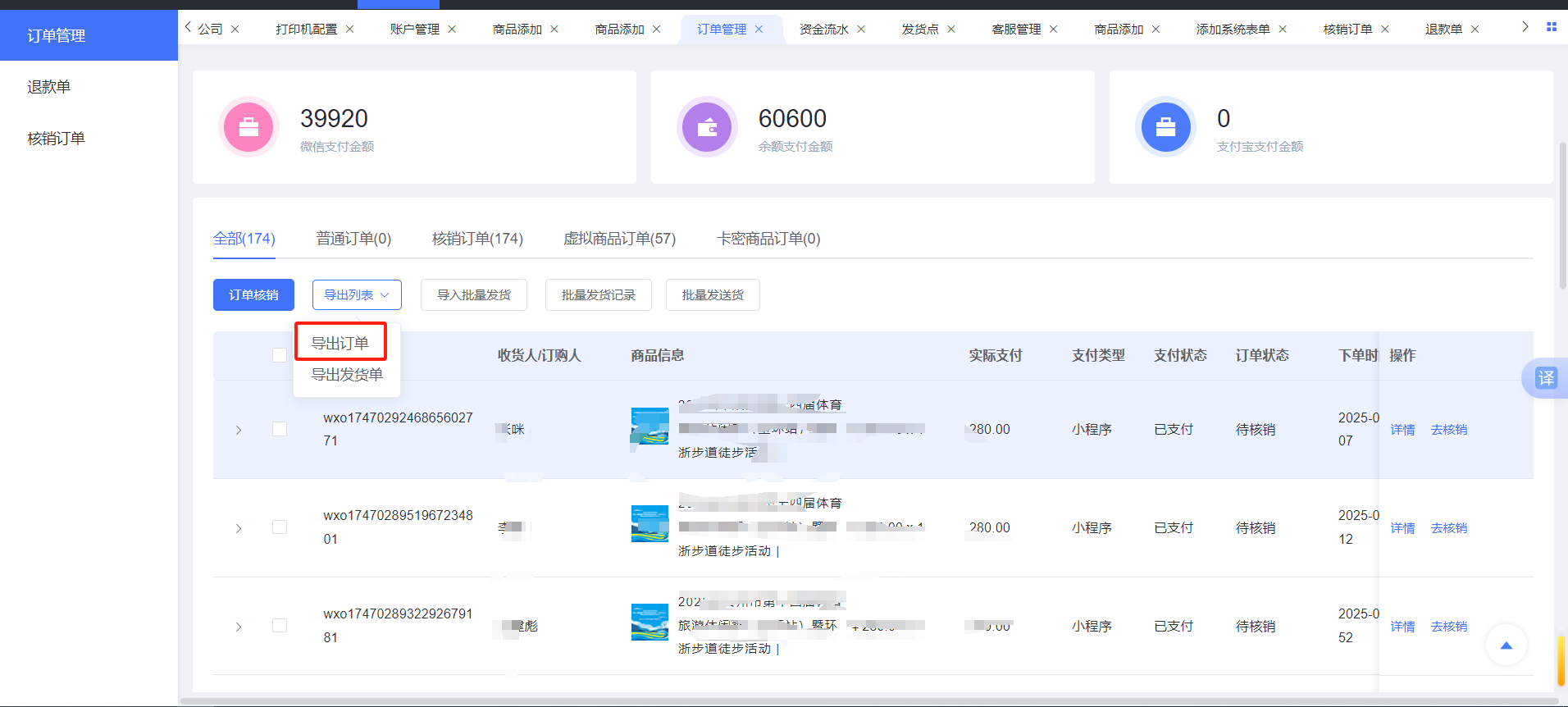Screen dimensions: 1568x707
Task: Close the 资金流水 tab
Action: click(x=861, y=29)
